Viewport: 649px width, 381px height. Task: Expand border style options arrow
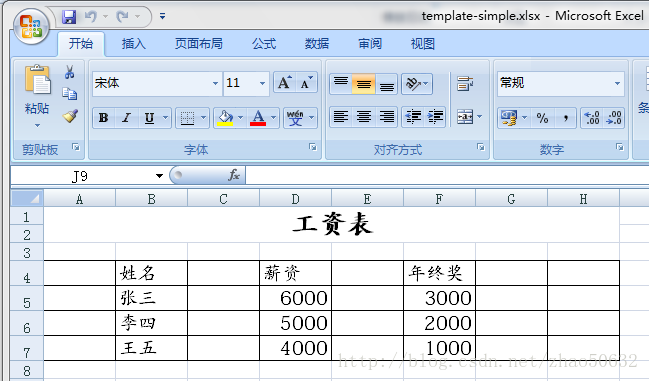pyautogui.click(x=203, y=118)
